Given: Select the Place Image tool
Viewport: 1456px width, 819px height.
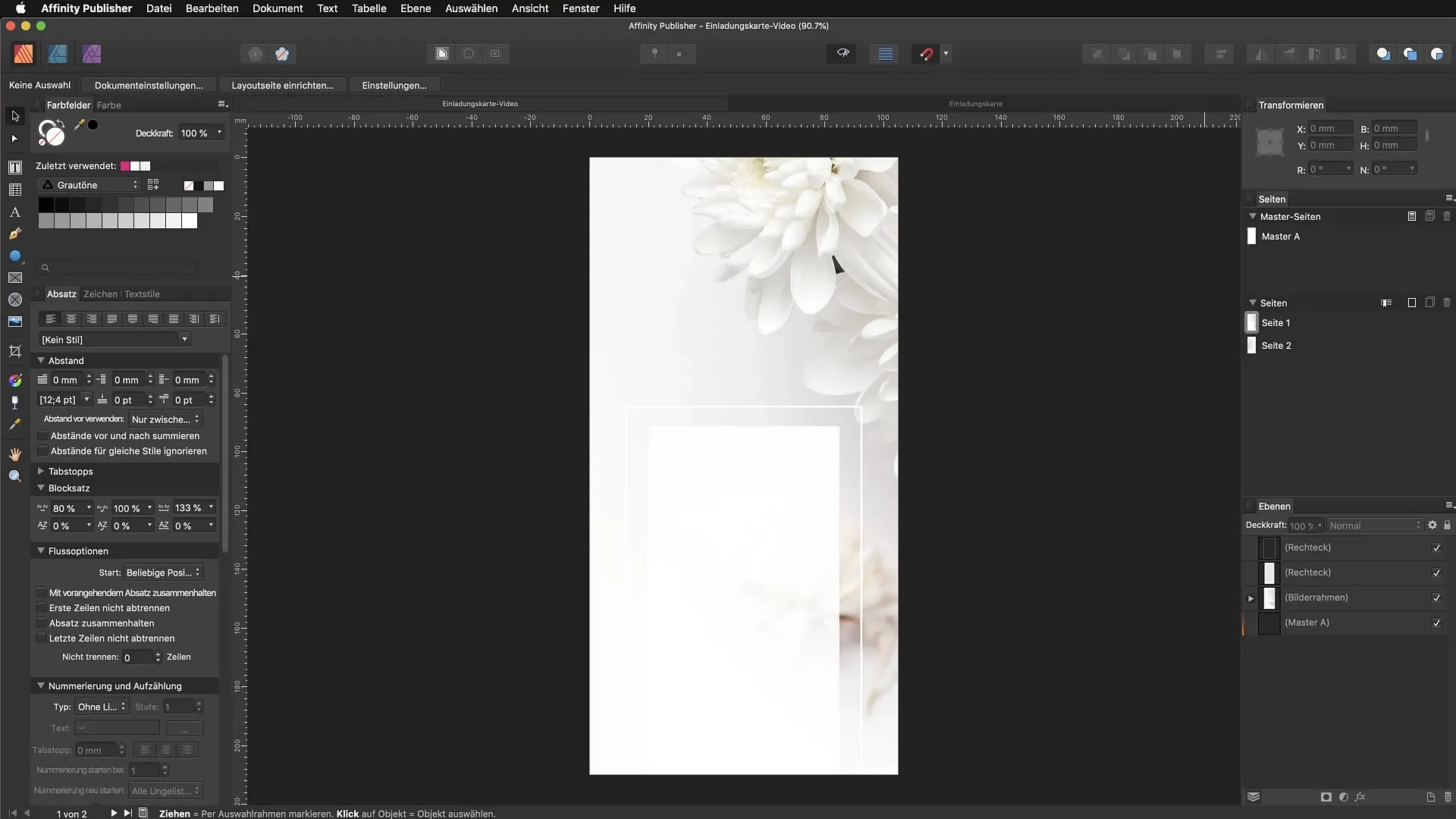Looking at the screenshot, I should coord(15,322).
